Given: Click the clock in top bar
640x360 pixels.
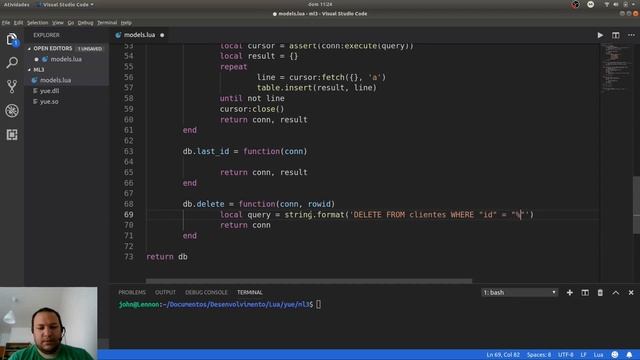Looking at the screenshot, I should [320, 4].
